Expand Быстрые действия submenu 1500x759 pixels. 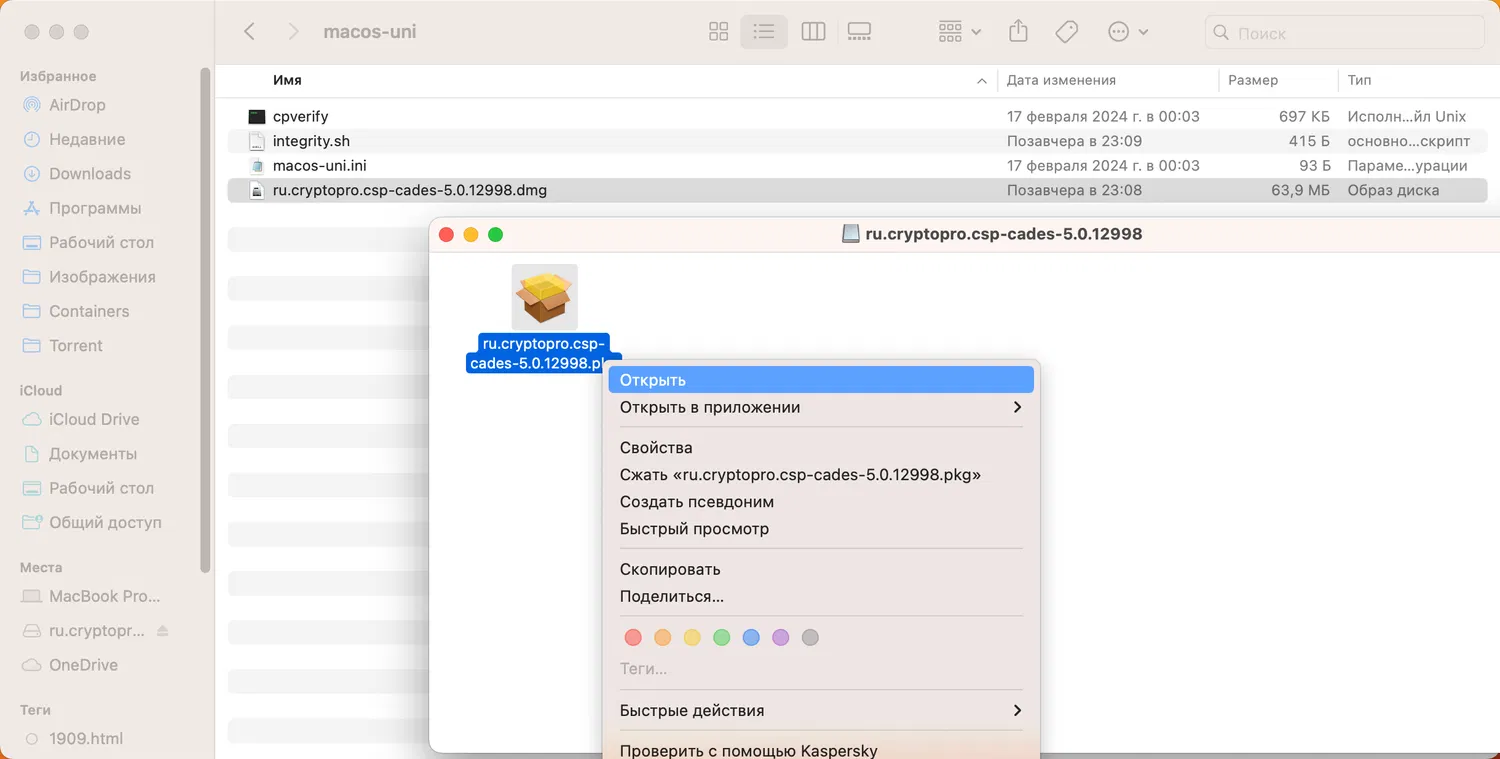[821, 710]
